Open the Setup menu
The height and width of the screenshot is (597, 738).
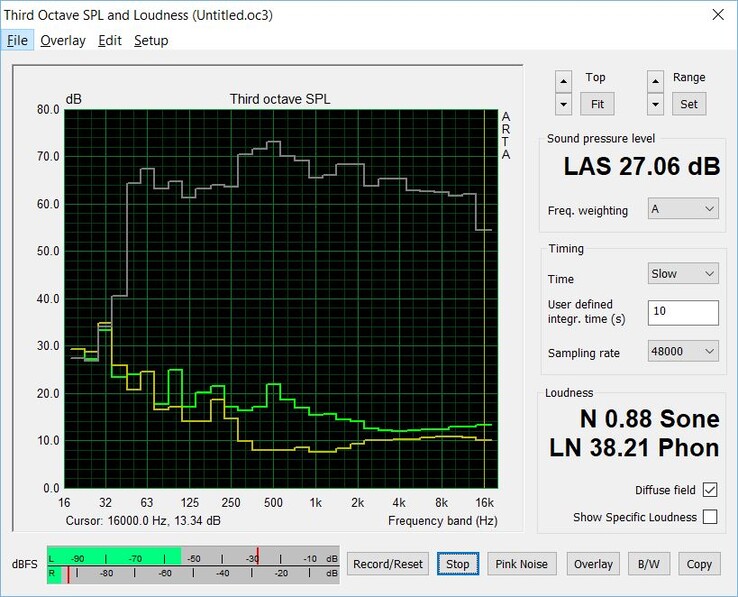151,40
